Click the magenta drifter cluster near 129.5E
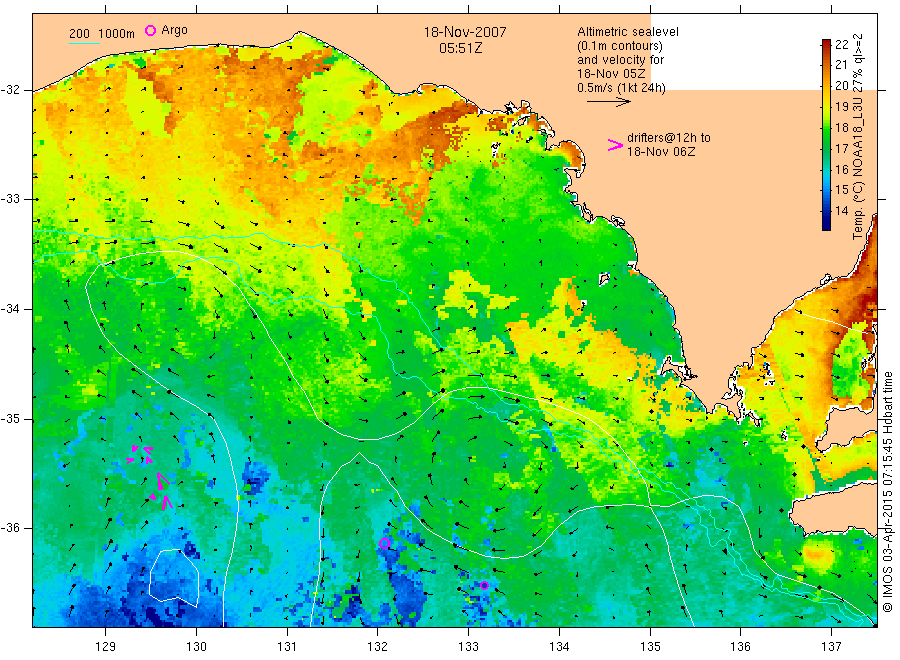Viewport: 900px width, 660px height. 150,477
